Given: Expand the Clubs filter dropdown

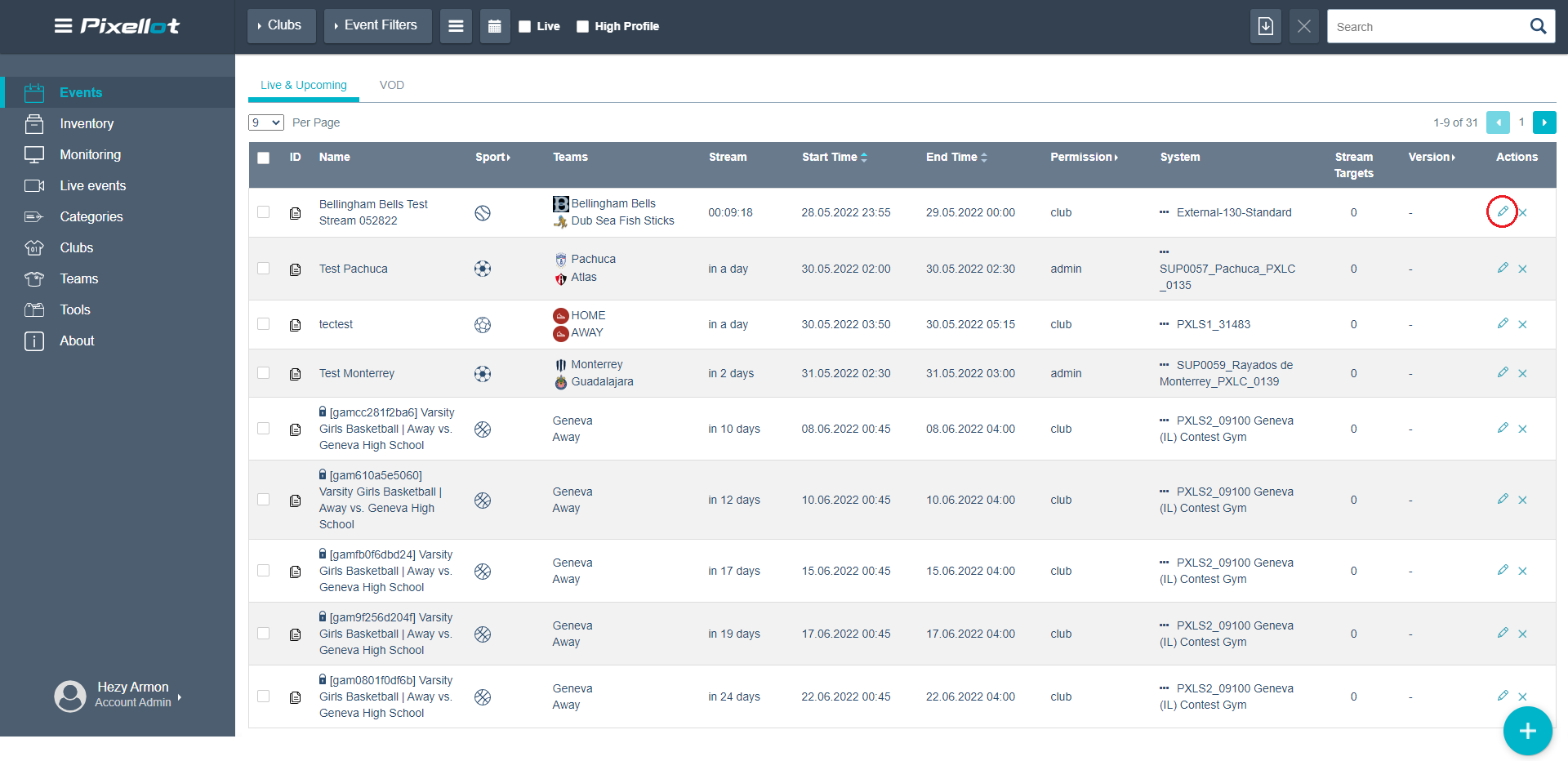Looking at the screenshot, I should [280, 25].
